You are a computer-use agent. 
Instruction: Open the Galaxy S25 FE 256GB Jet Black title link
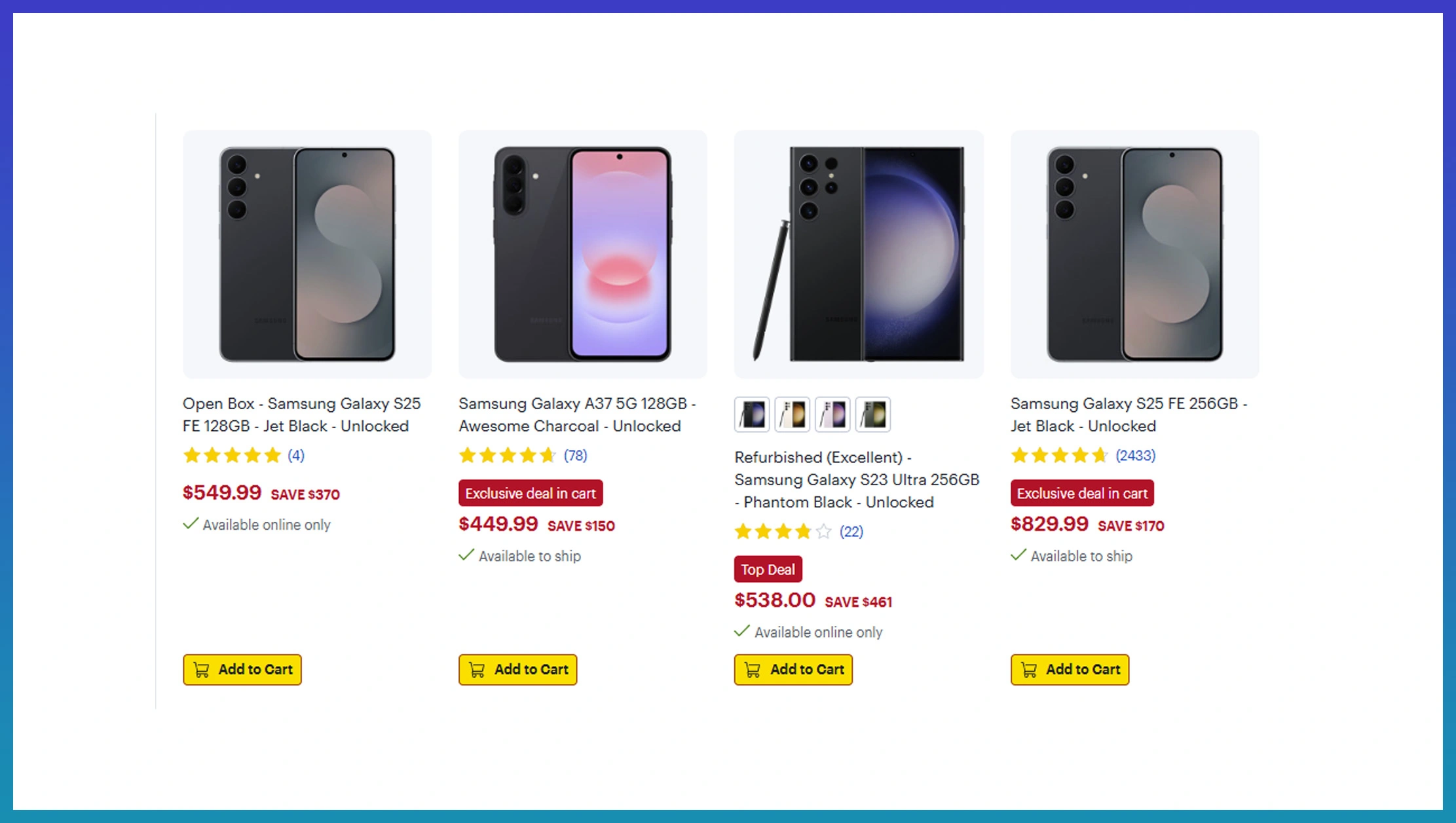pyautogui.click(x=1129, y=415)
